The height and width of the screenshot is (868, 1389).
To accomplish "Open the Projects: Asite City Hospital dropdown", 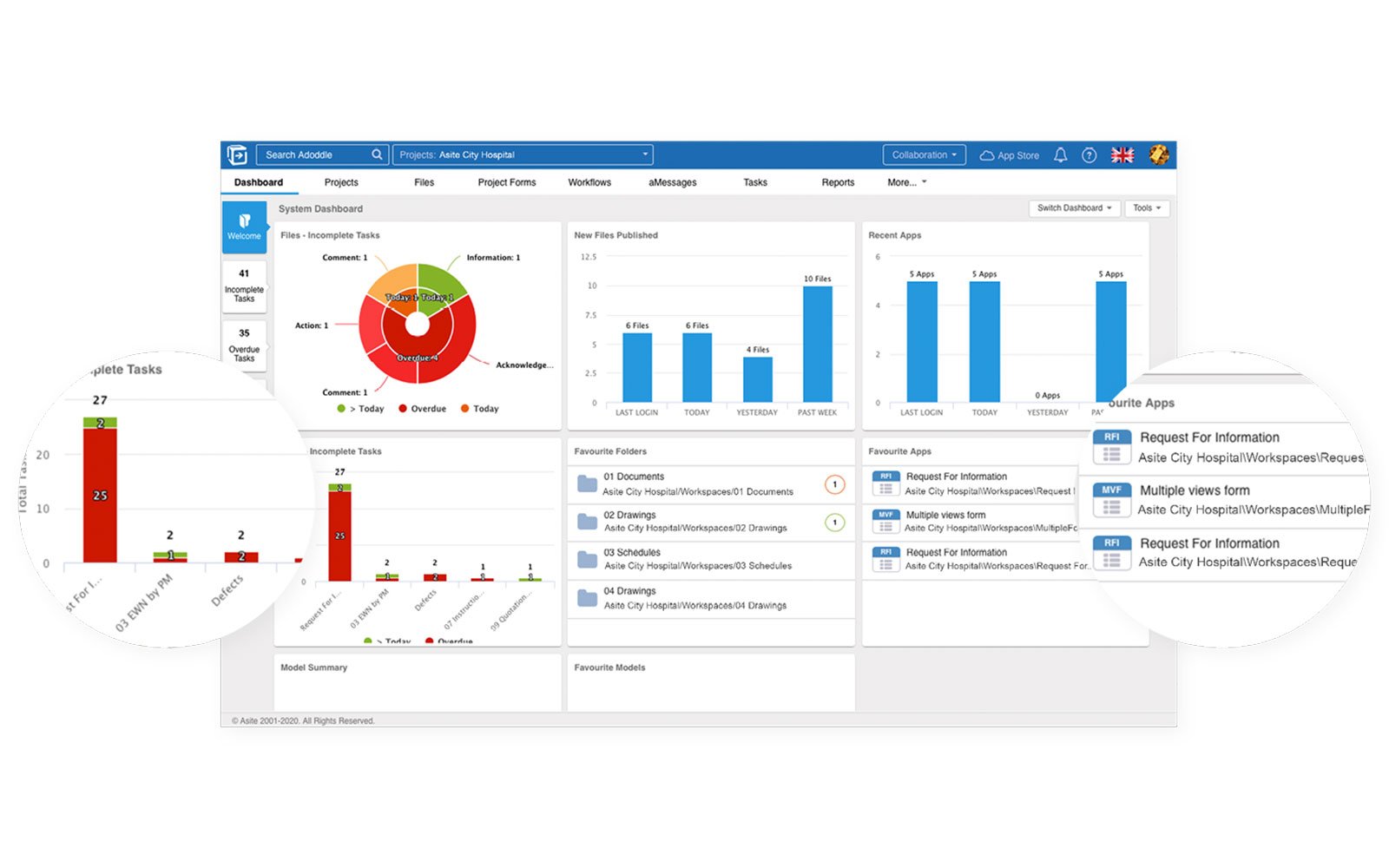I will tap(523, 155).
